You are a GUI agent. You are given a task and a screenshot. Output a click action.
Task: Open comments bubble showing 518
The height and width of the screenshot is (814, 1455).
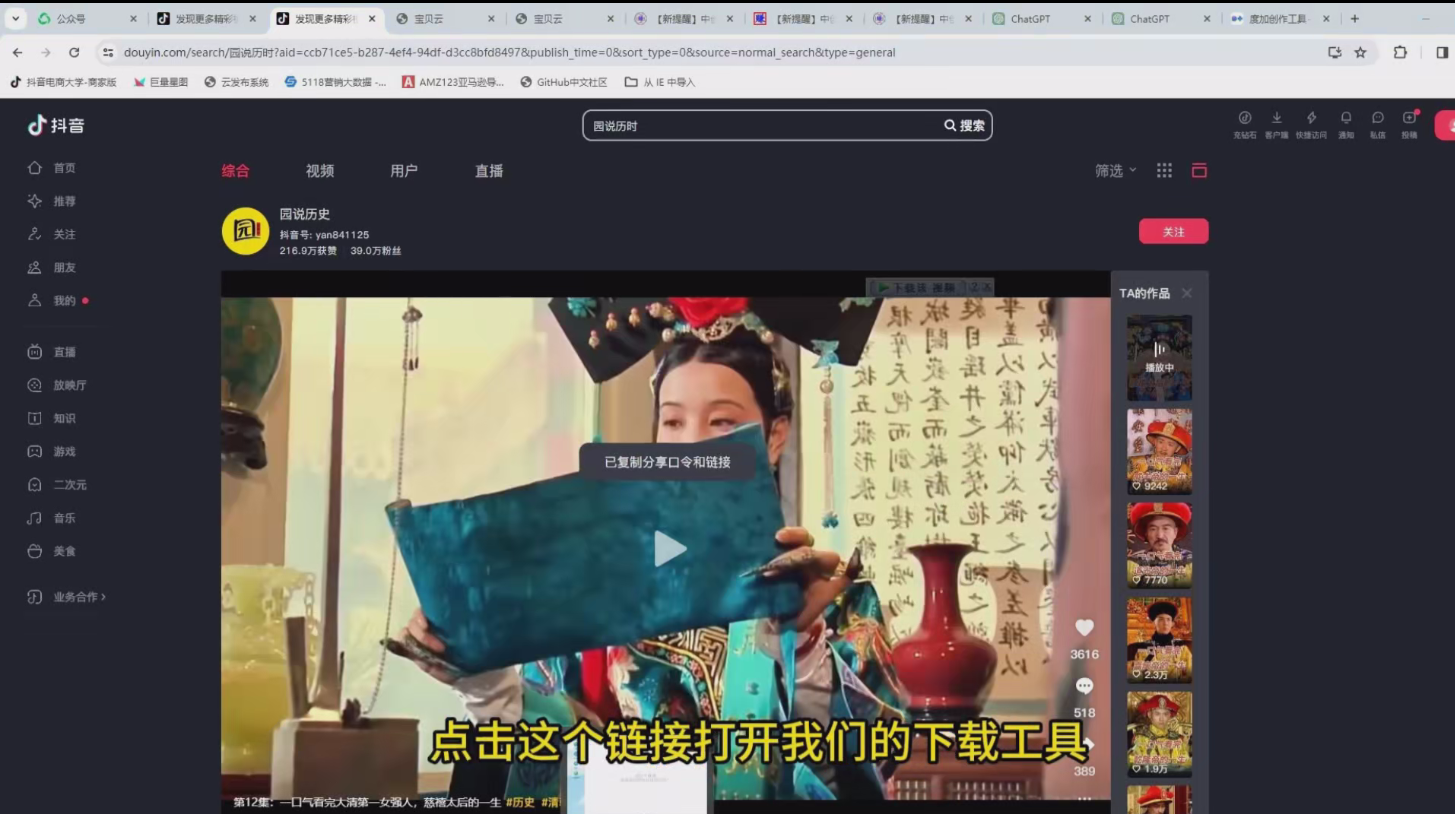tap(1084, 686)
